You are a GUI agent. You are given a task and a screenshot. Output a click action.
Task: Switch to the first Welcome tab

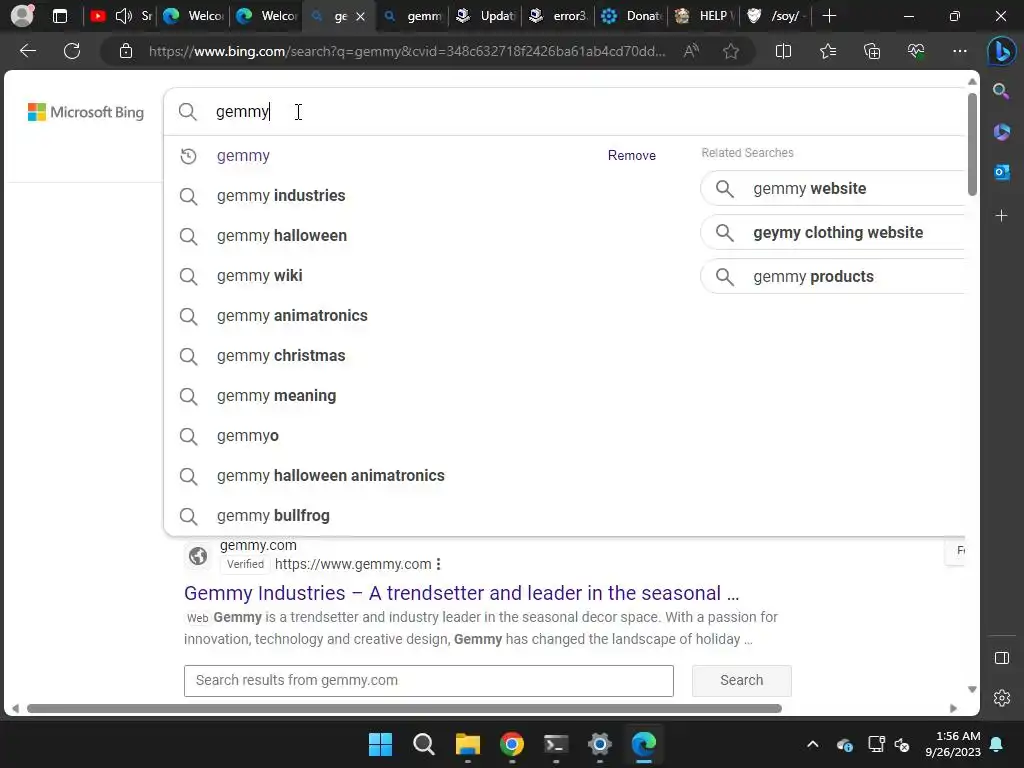click(x=194, y=16)
